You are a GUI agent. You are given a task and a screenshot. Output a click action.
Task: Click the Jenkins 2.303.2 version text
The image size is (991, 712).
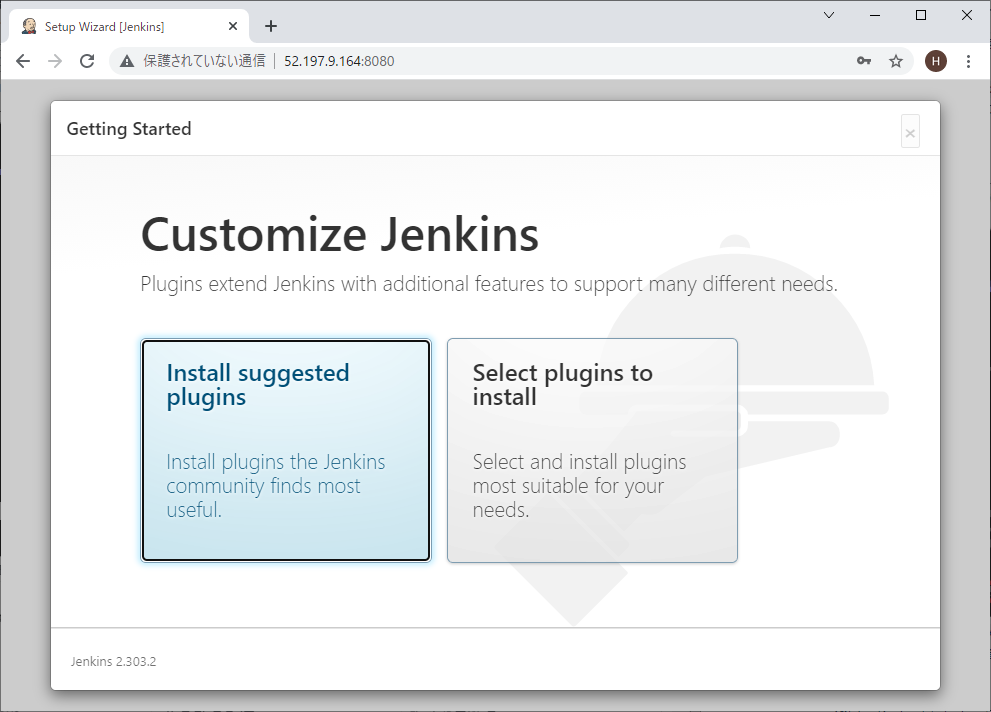tap(113, 662)
